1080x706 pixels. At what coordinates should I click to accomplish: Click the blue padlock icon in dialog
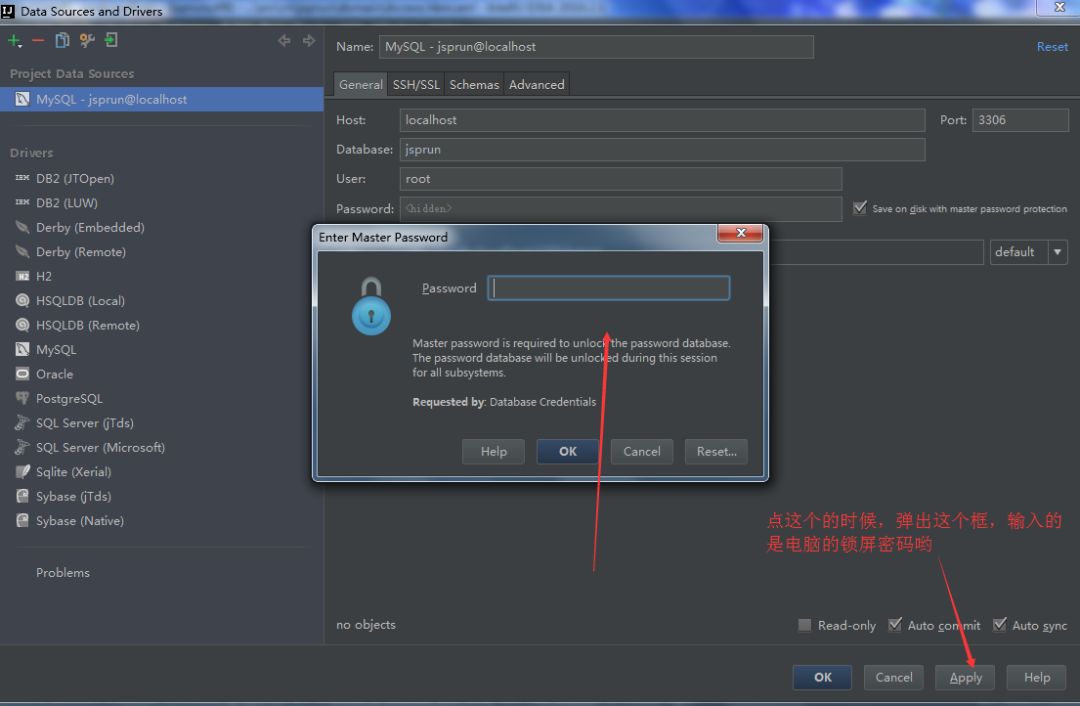coord(371,307)
